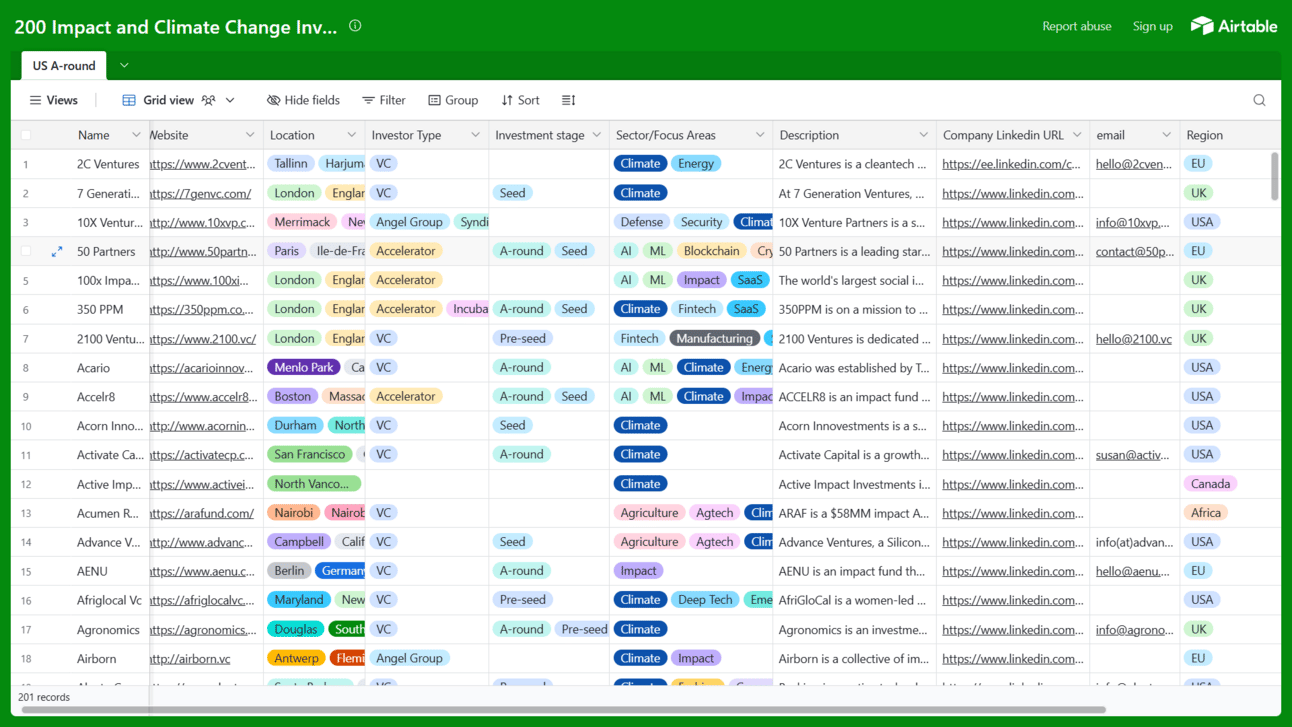Select the Agronomics name cell

coord(108,630)
